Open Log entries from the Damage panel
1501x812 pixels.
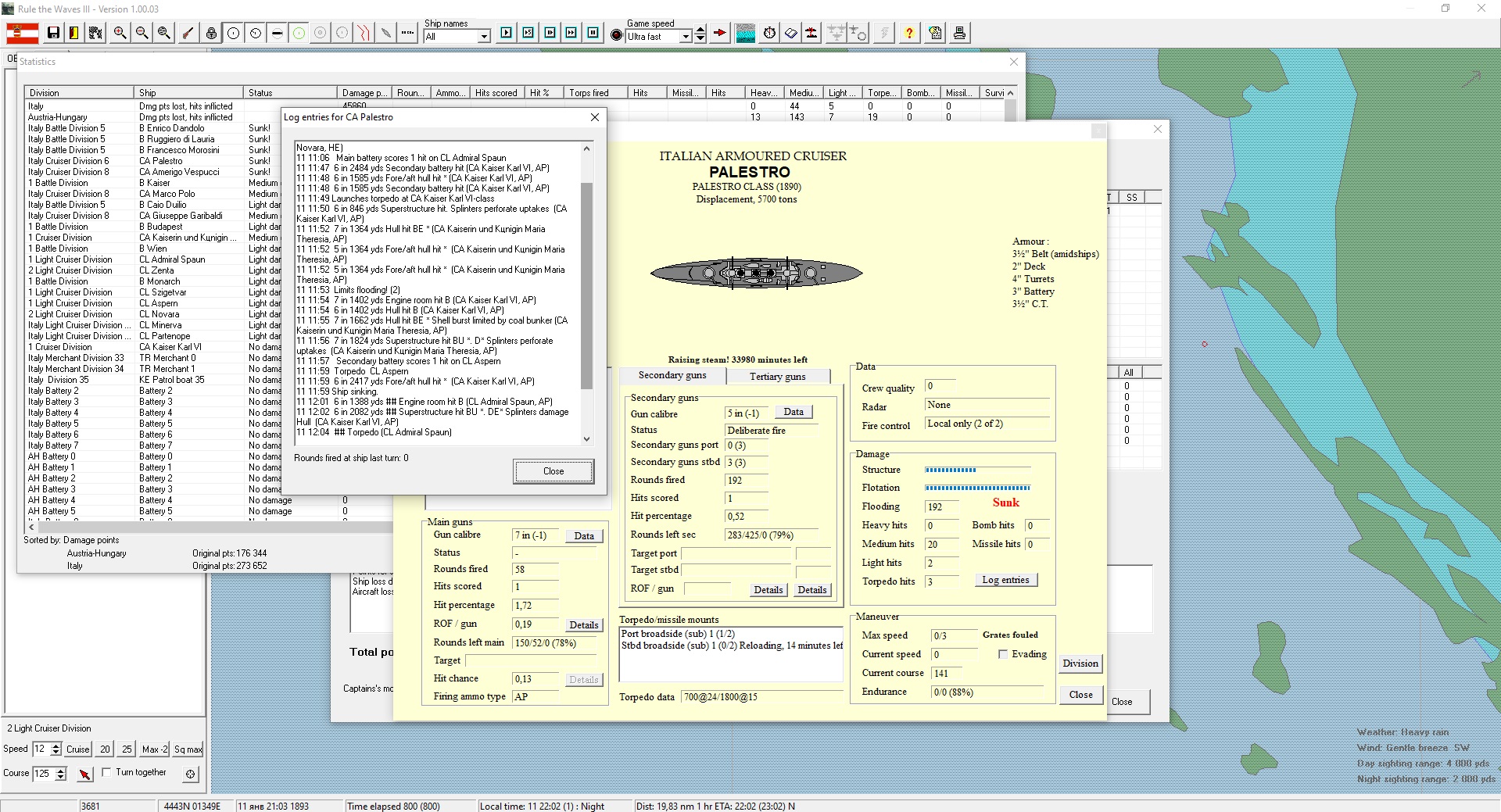click(x=1005, y=580)
